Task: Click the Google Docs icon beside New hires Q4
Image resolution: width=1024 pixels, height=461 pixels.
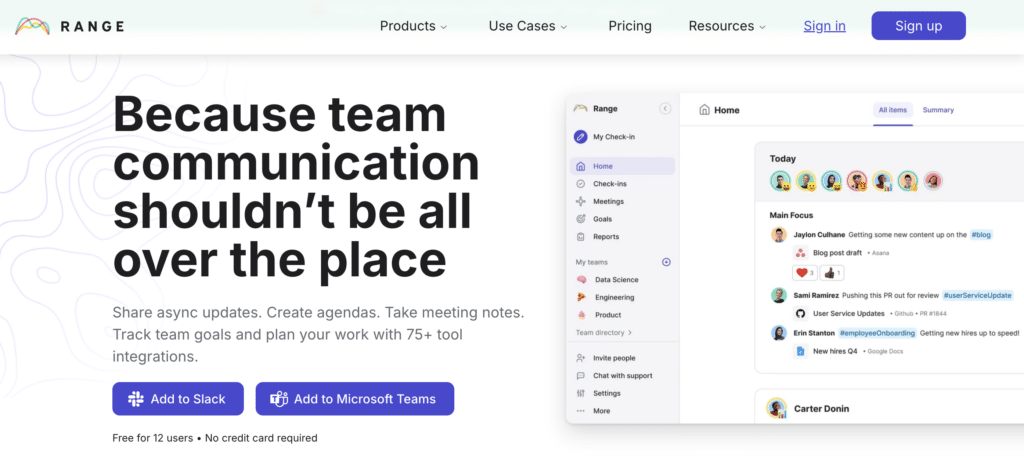Action: pyautogui.click(x=801, y=351)
